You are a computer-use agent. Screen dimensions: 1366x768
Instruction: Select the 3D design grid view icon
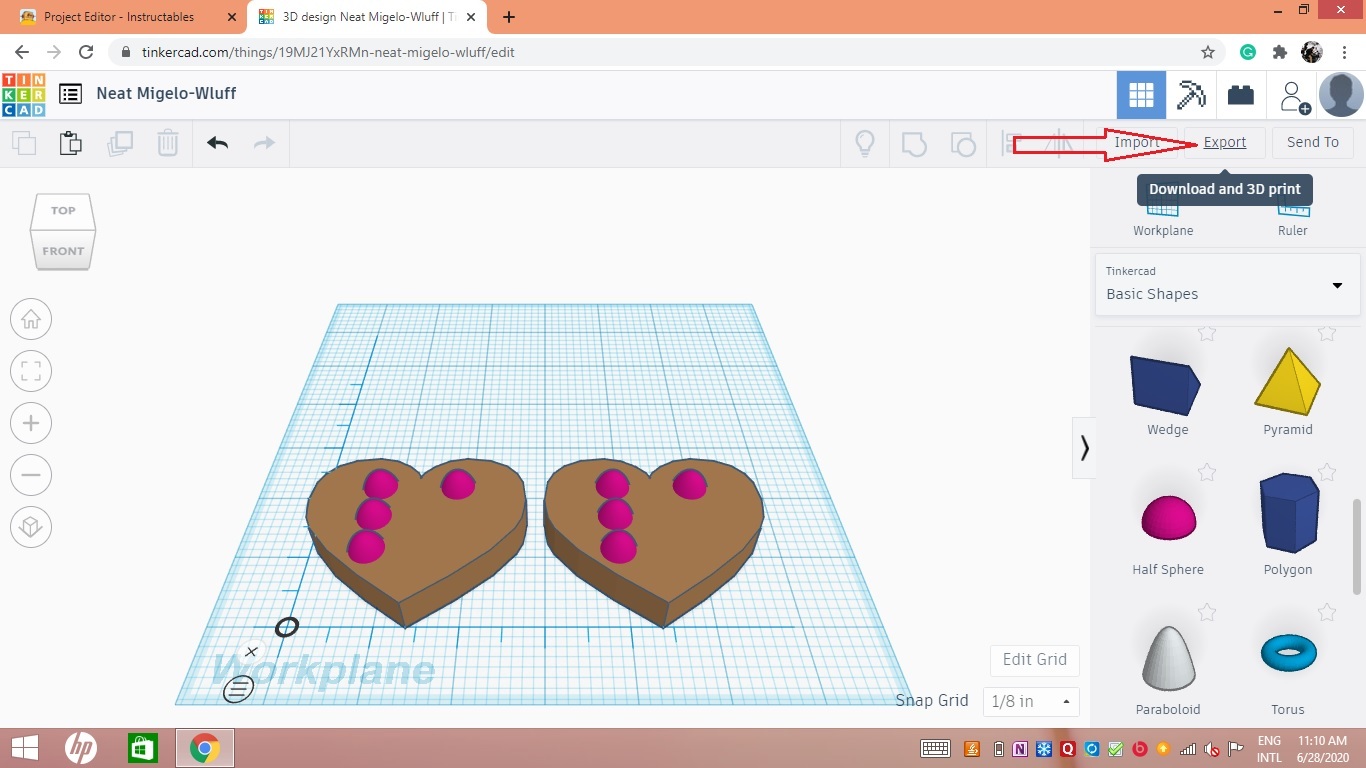click(1141, 95)
